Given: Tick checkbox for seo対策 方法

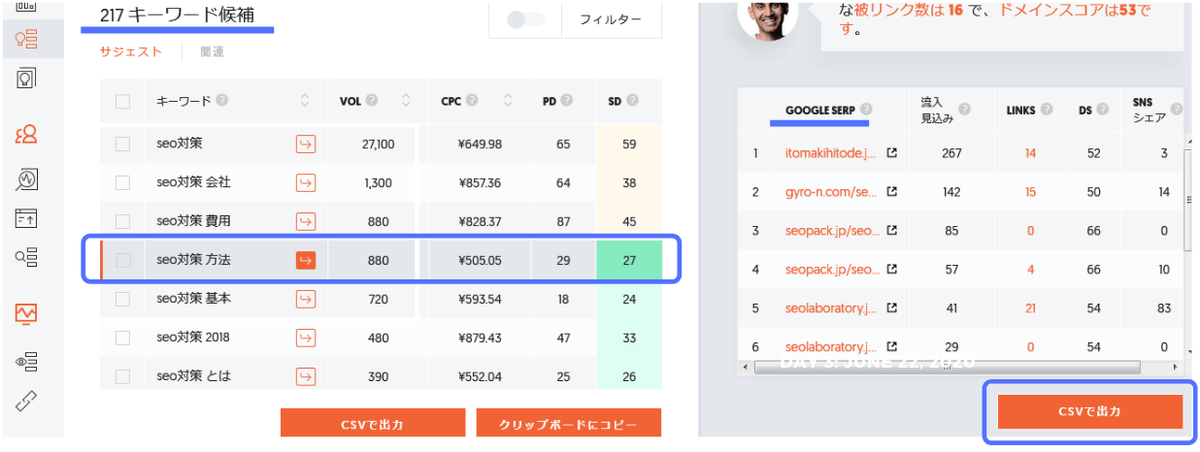Looking at the screenshot, I should point(123,260).
